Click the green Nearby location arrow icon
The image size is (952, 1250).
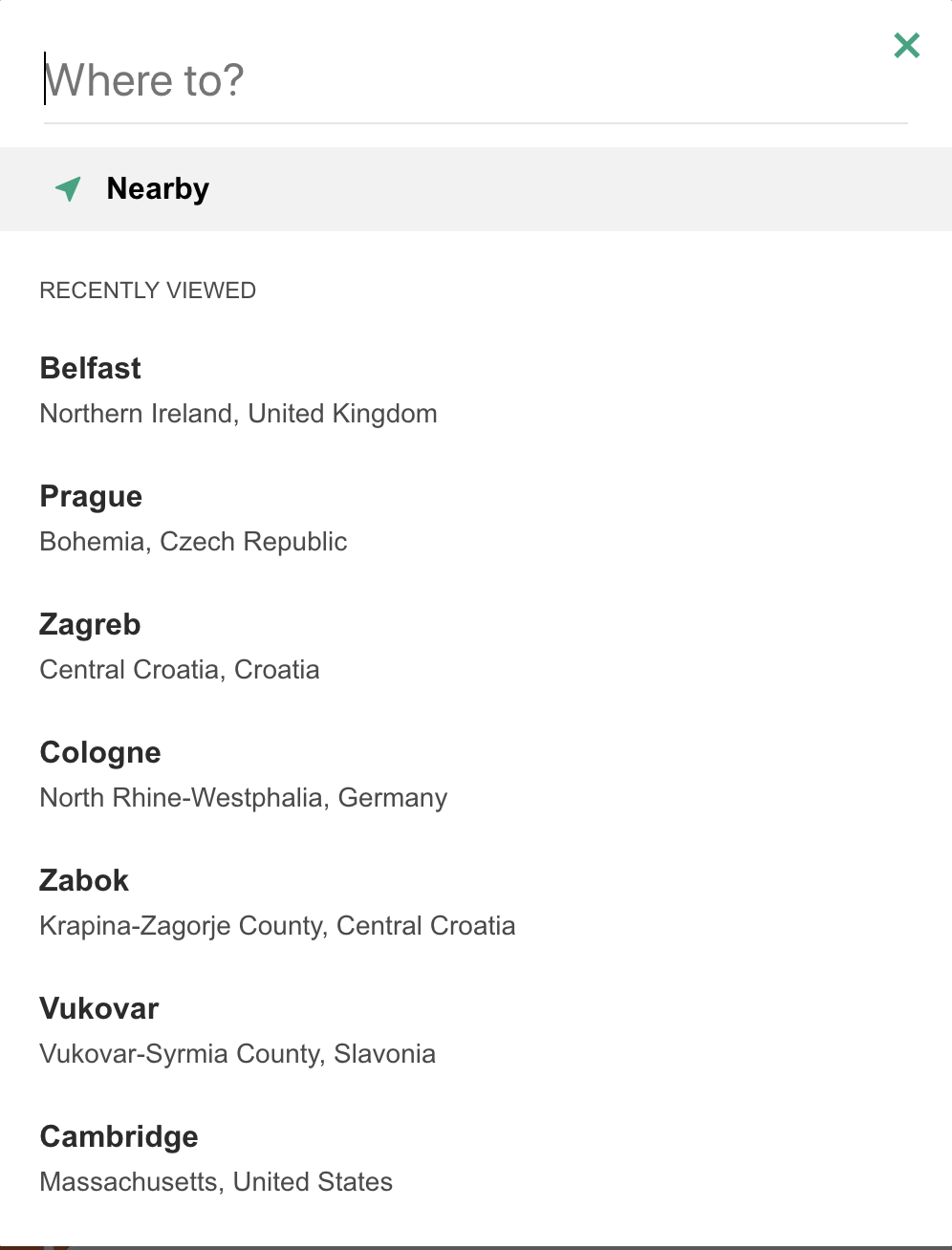pyautogui.click(x=68, y=188)
